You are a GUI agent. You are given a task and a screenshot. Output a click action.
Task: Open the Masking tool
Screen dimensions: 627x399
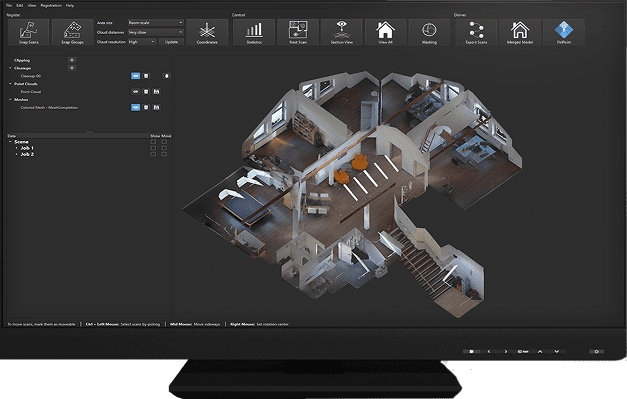coord(429,32)
